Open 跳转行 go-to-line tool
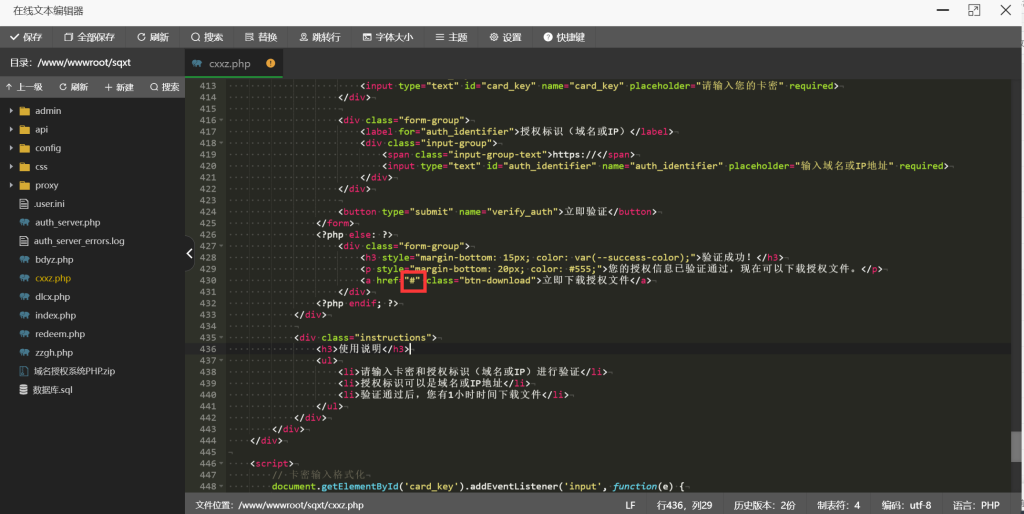Viewport: 1024px width, 514px height. 320,37
